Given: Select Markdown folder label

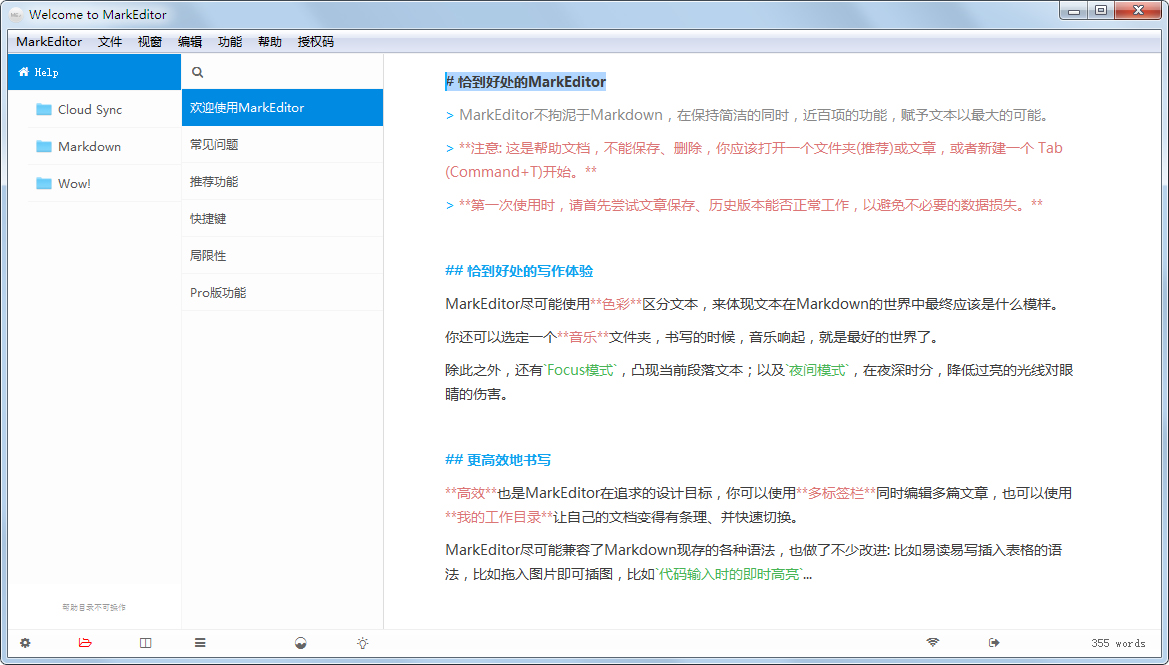Looking at the screenshot, I should pos(89,146).
